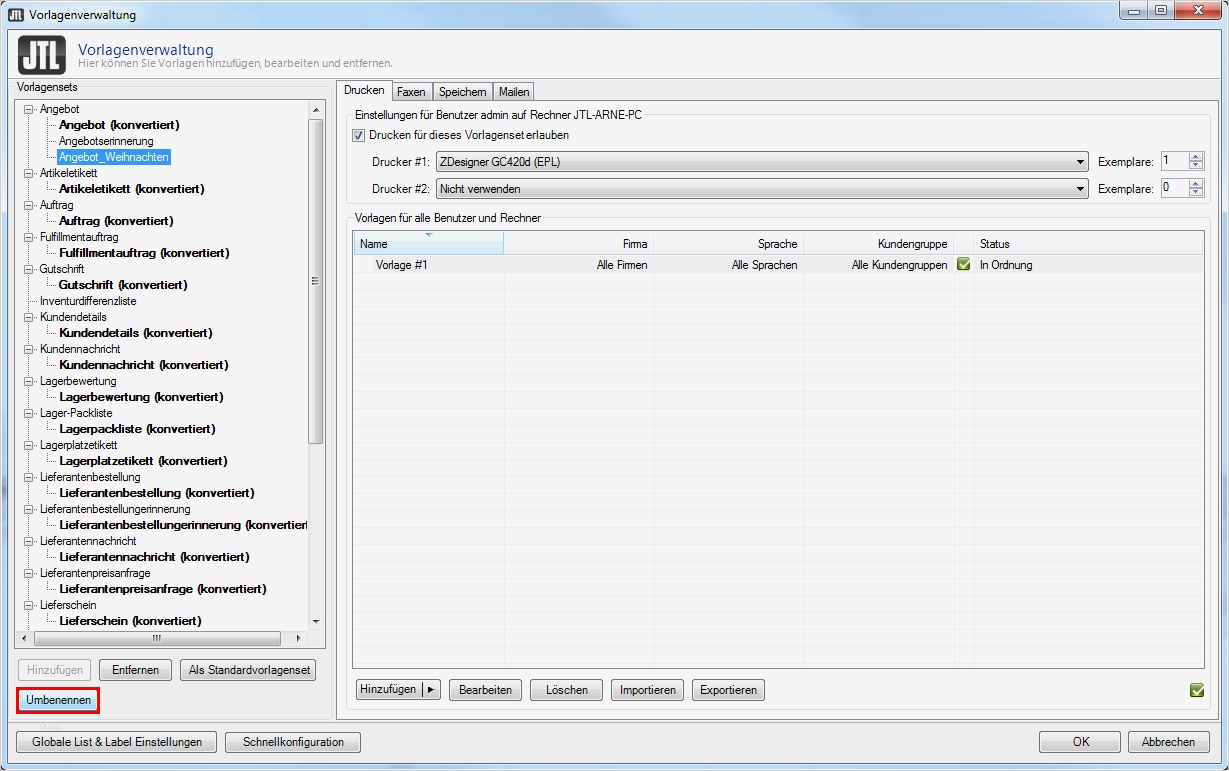Click the Bearbeiten button
The height and width of the screenshot is (771, 1229).
[486, 690]
